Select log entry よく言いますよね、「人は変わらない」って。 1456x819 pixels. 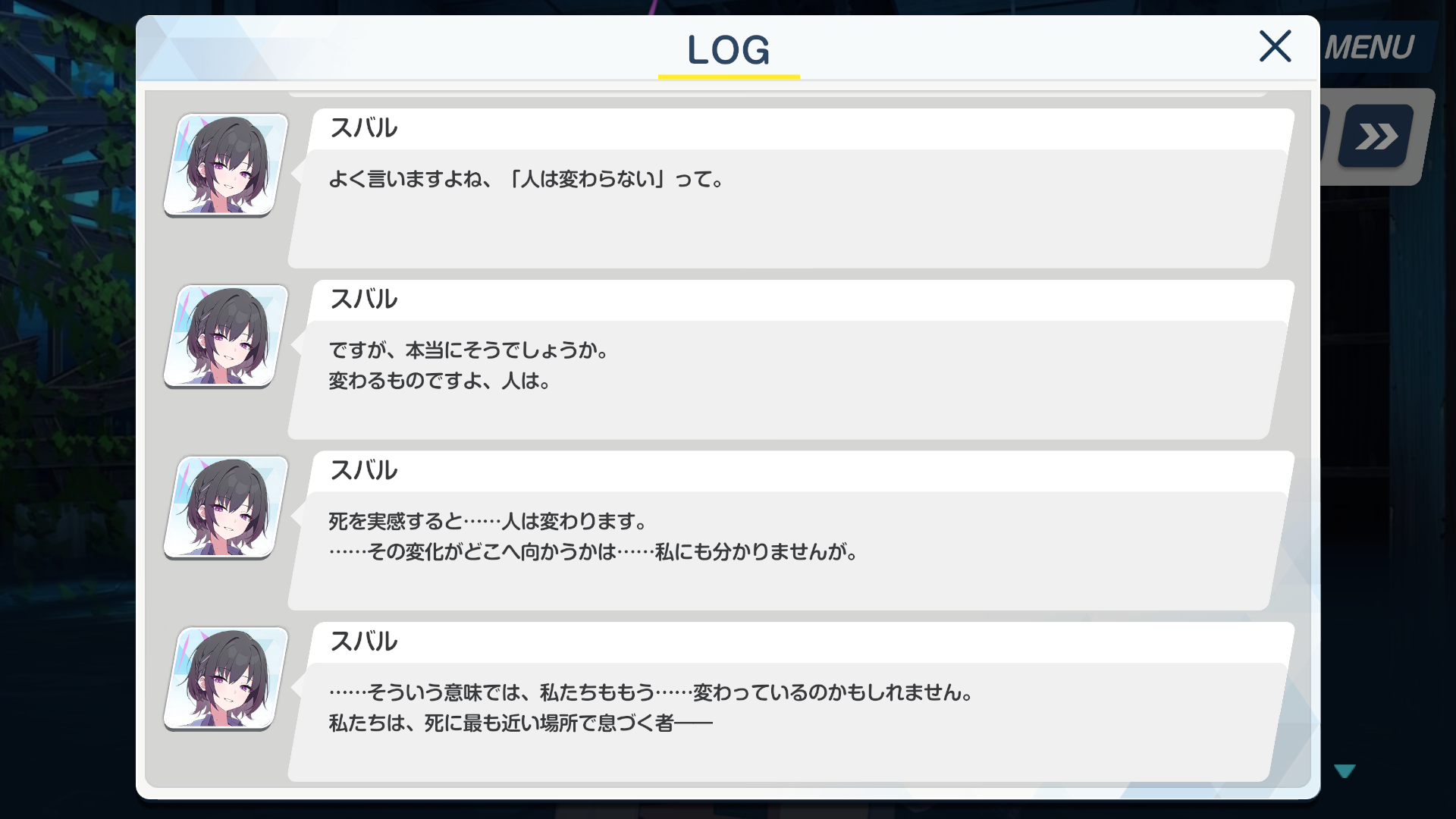(526, 179)
